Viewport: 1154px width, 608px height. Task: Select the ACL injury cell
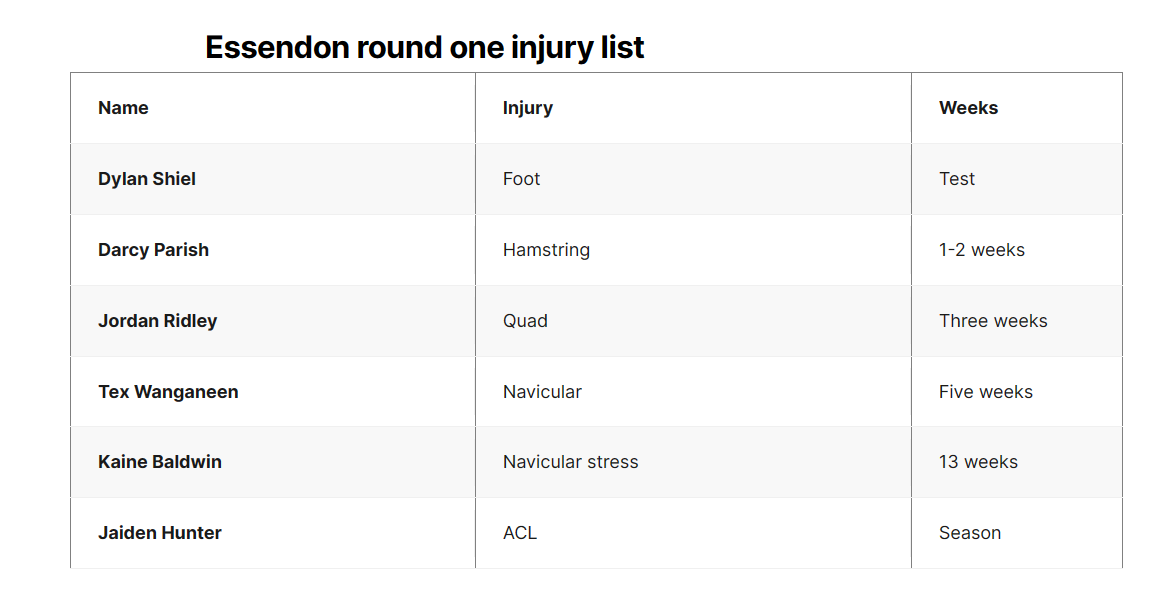pyautogui.click(x=693, y=533)
